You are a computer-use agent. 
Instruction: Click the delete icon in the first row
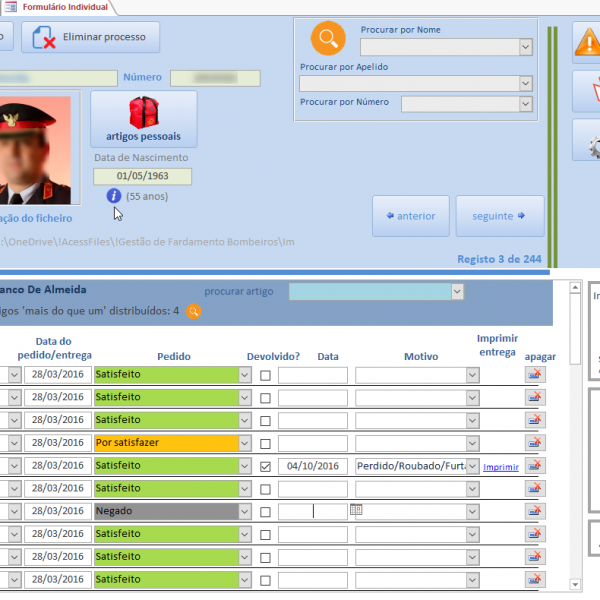535,374
